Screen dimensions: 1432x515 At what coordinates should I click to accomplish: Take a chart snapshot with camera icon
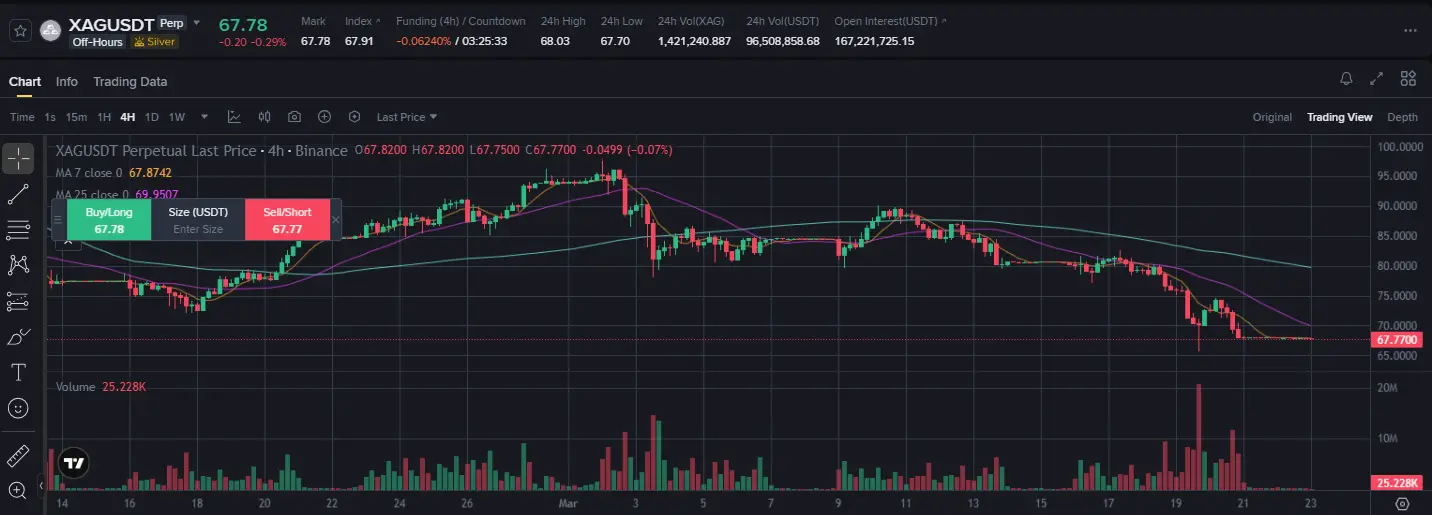coord(294,117)
